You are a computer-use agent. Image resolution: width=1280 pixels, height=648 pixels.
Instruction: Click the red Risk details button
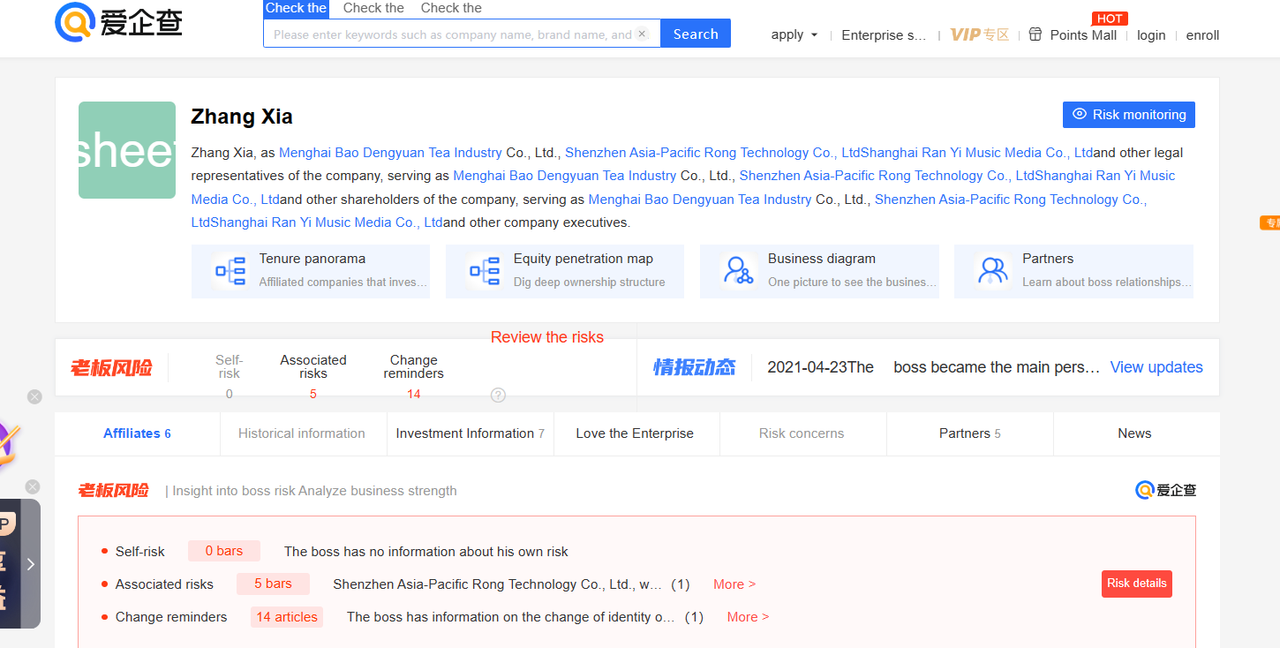click(x=1136, y=584)
